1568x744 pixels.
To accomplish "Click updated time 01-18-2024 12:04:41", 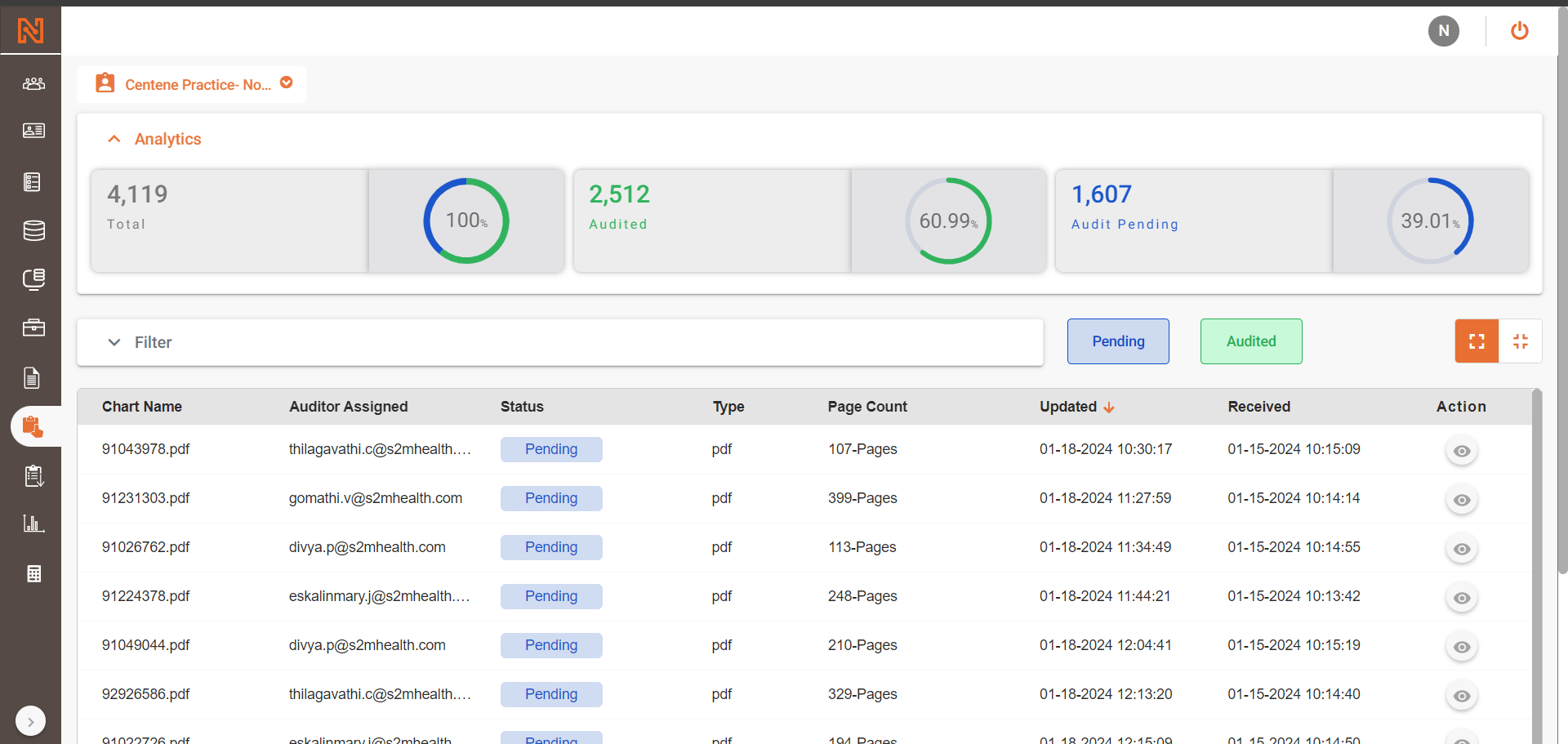I will [x=1106, y=645].
